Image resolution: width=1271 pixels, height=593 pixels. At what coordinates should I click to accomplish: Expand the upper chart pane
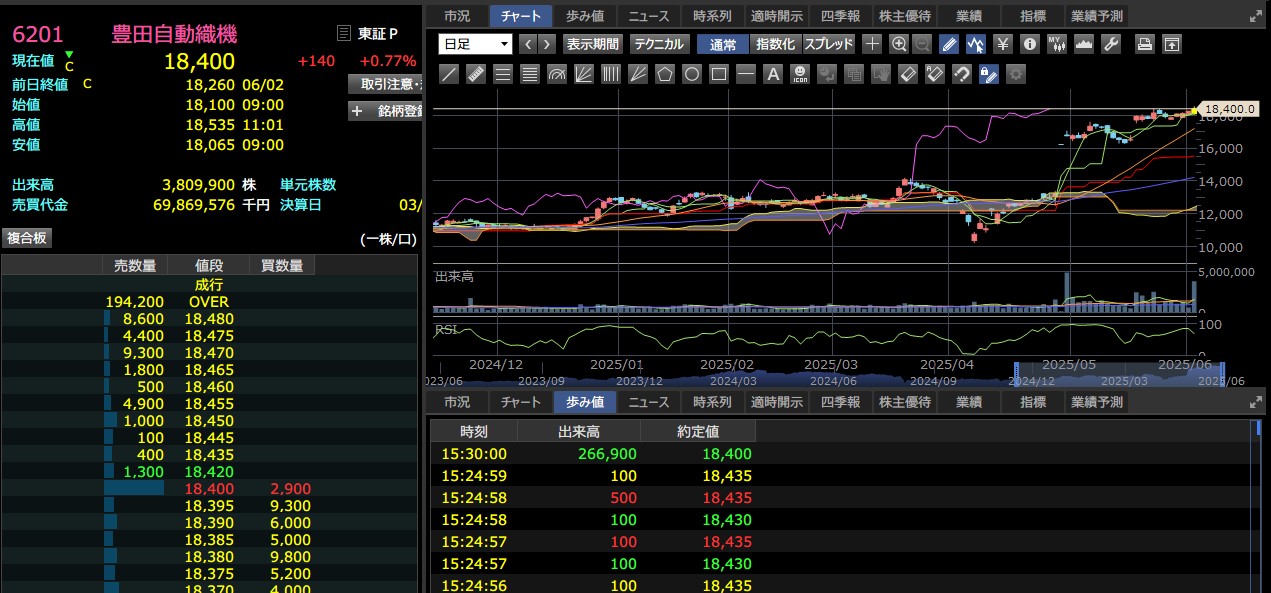1256,16
